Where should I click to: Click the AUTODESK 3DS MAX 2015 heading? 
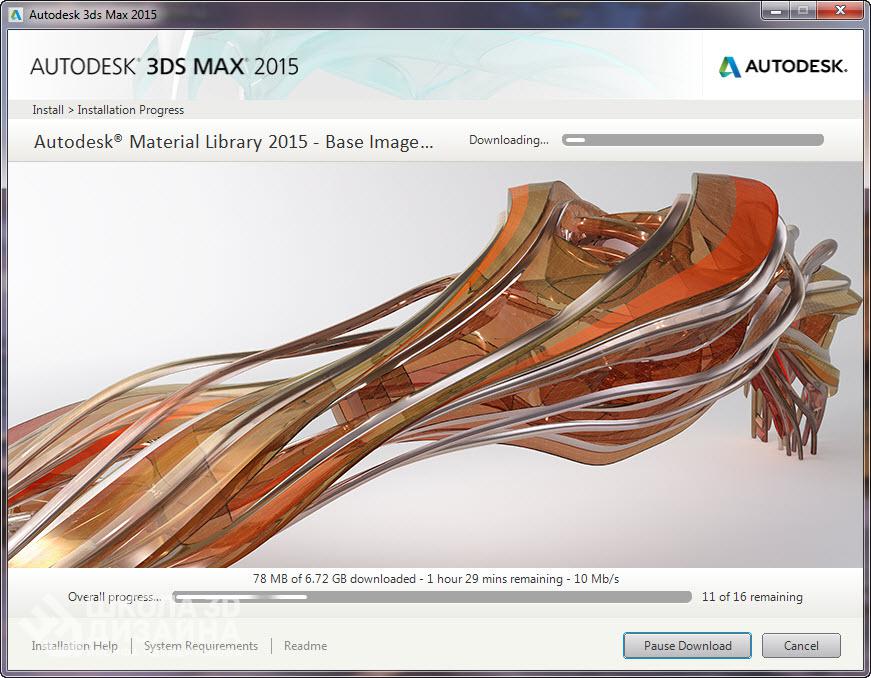(x=164, y=67)
